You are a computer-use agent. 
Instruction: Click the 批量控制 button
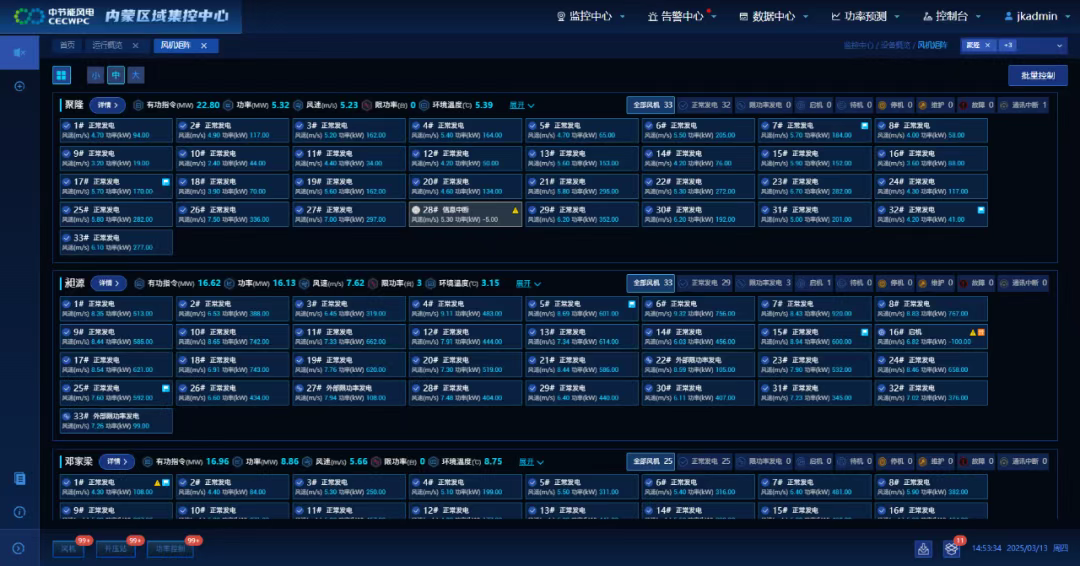point(1037,76)
